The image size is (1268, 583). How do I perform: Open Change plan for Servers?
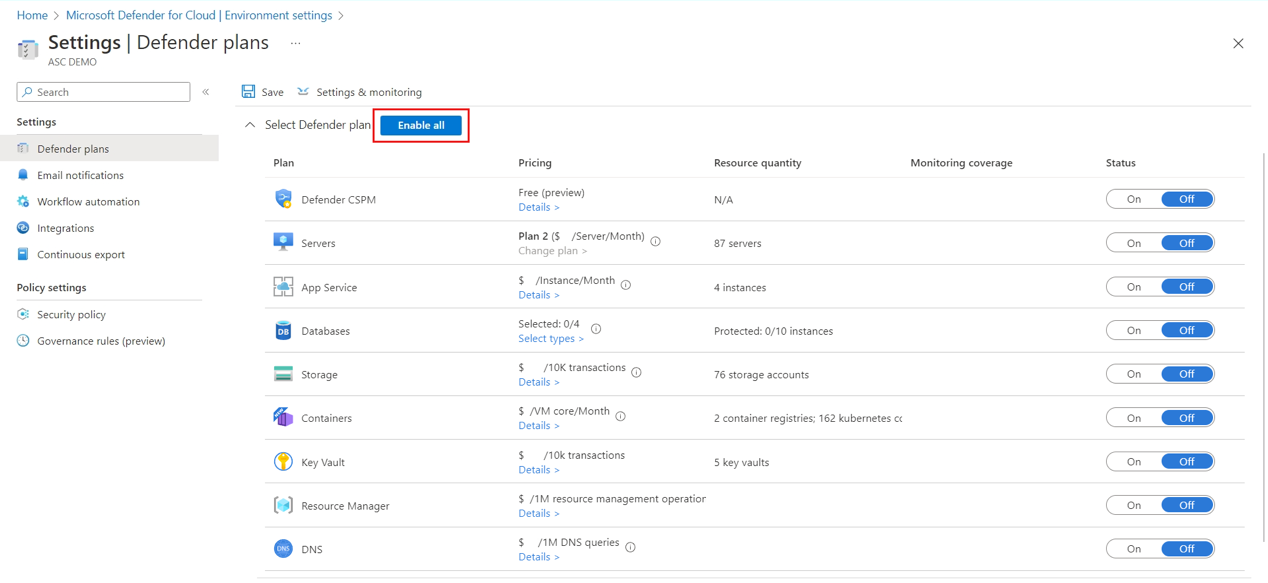(x=552, y=251)
